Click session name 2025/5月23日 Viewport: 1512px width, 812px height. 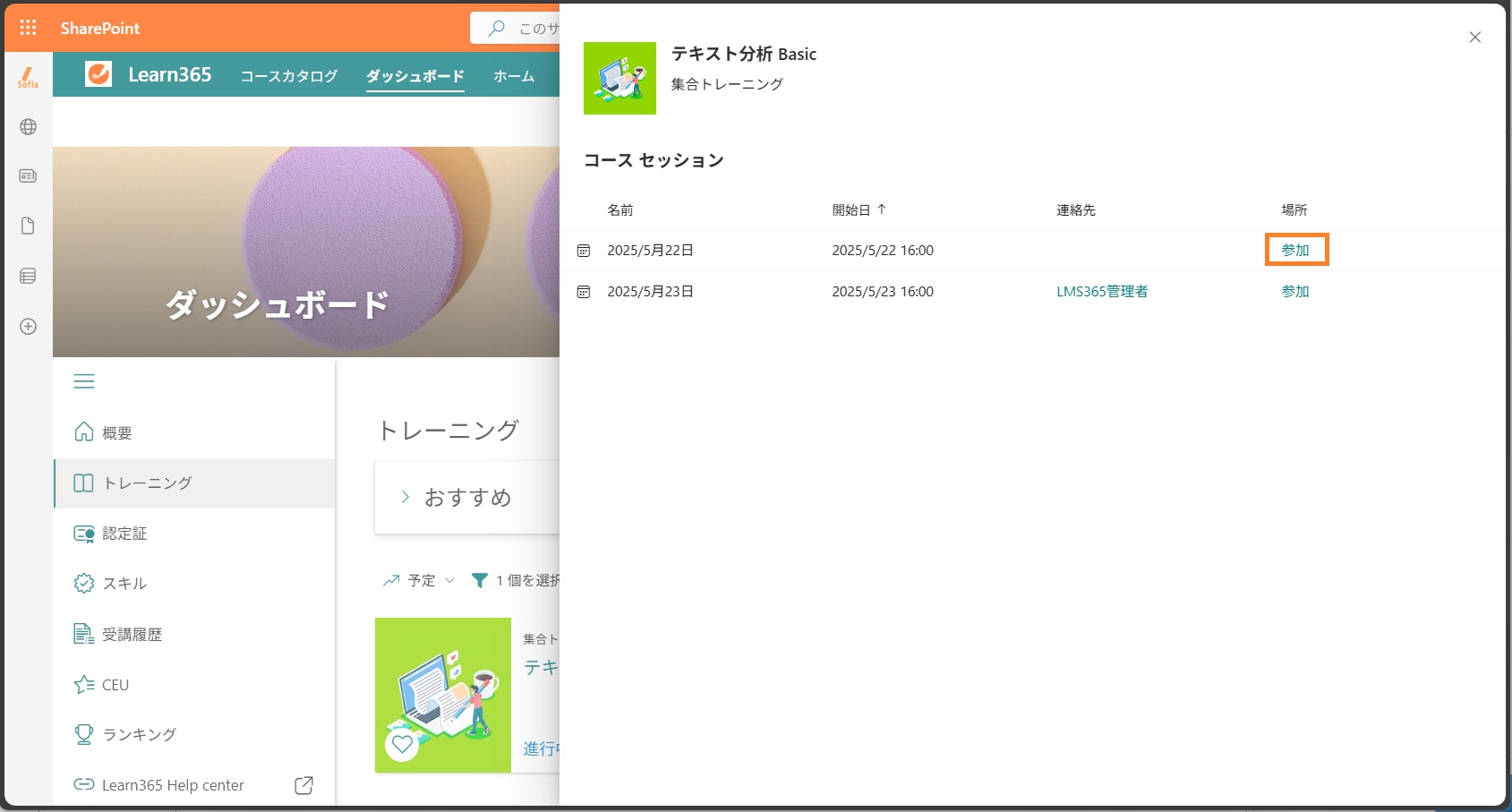[x=651, y=292]
